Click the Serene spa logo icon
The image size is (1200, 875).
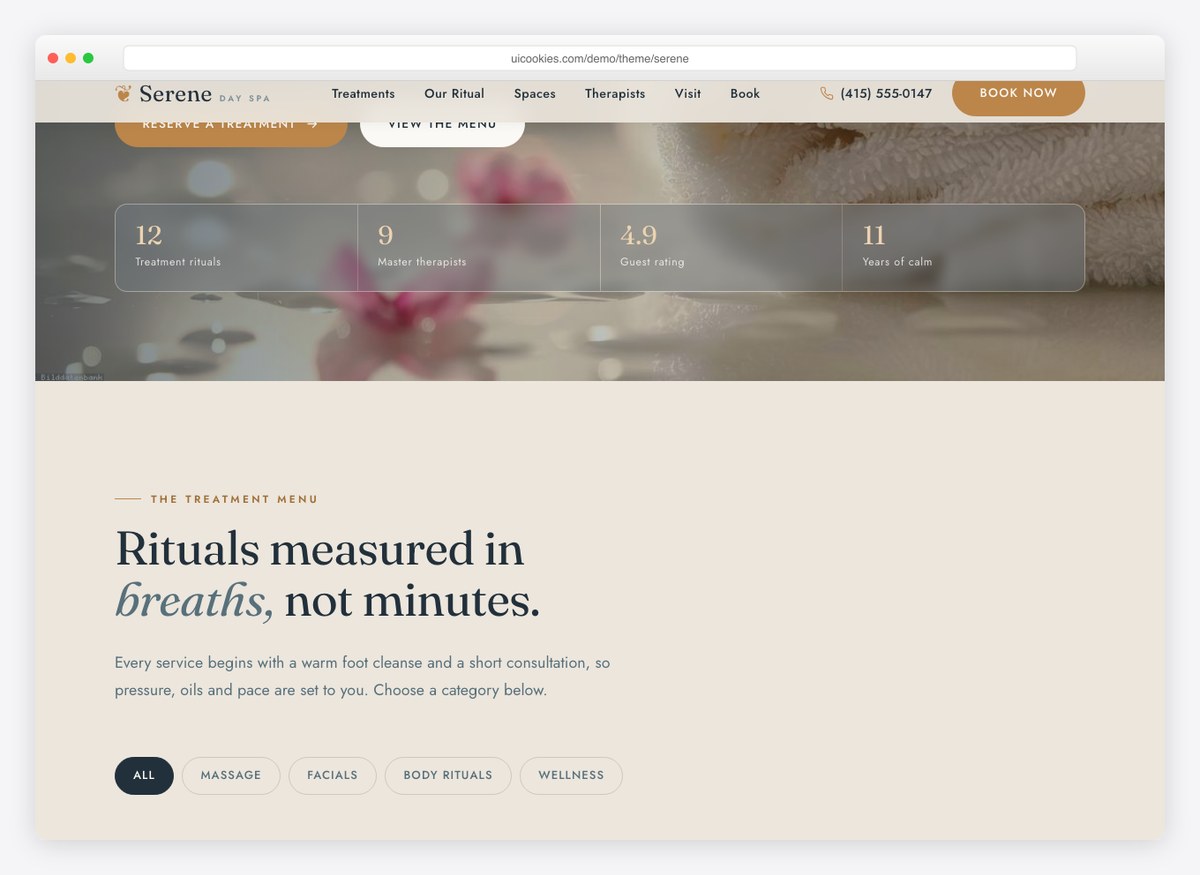[x=123, y=93]
